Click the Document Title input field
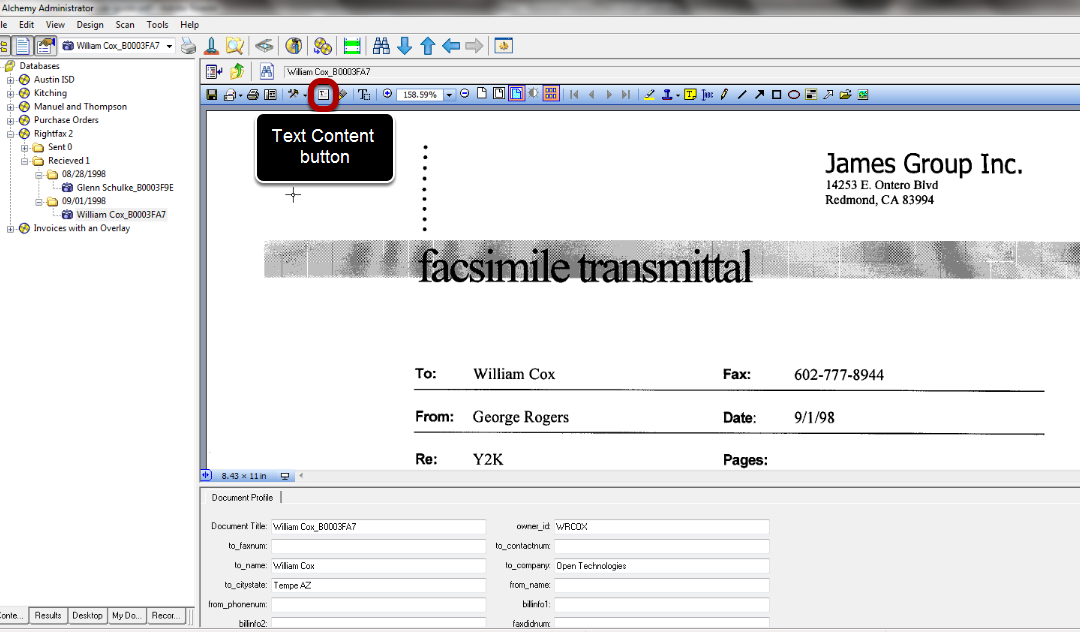Image resolution: width=1080 pixels, height=632 pixels. click(378, 527)
